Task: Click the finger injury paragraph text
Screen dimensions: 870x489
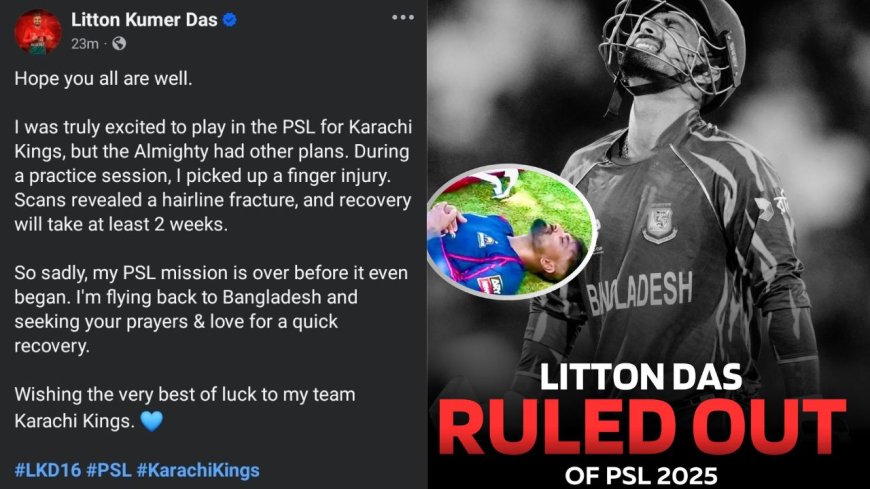Action: (213, 175)
